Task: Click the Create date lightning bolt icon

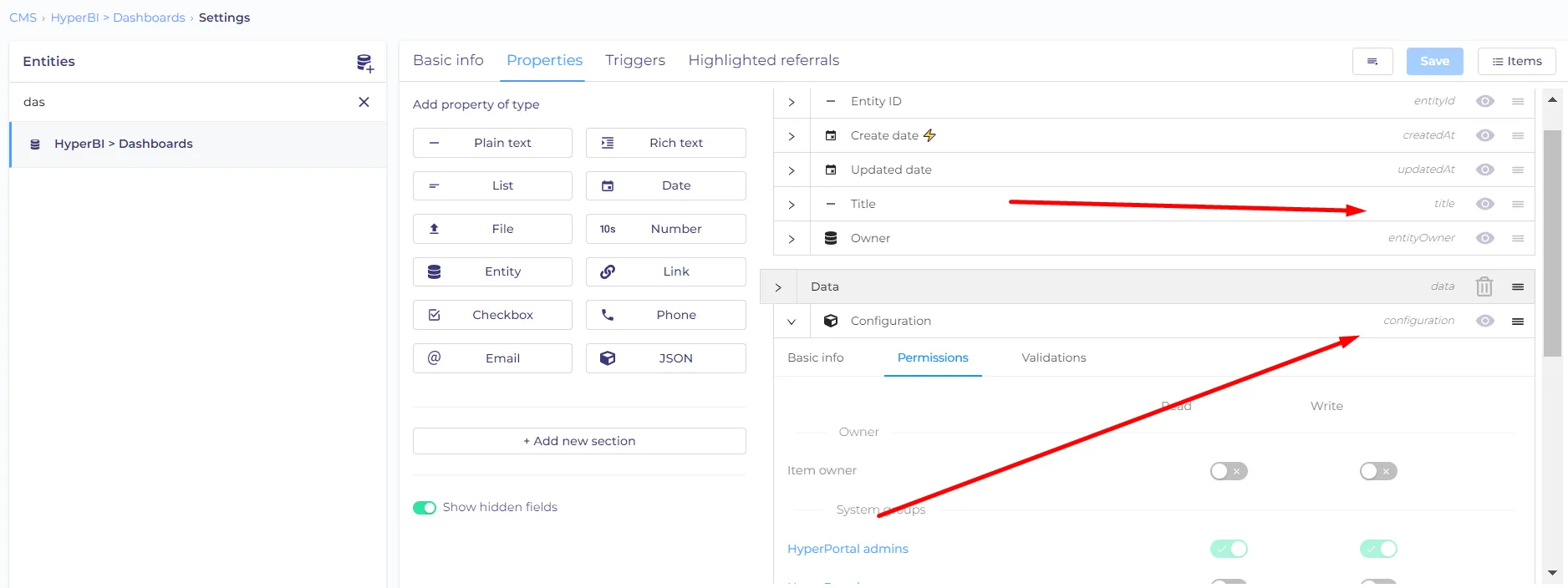Action: [929, 135]
